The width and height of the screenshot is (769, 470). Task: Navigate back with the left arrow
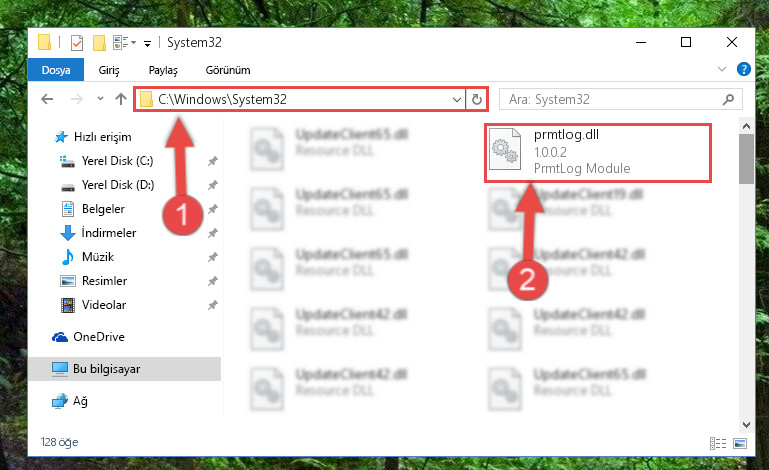pos(47,99)
